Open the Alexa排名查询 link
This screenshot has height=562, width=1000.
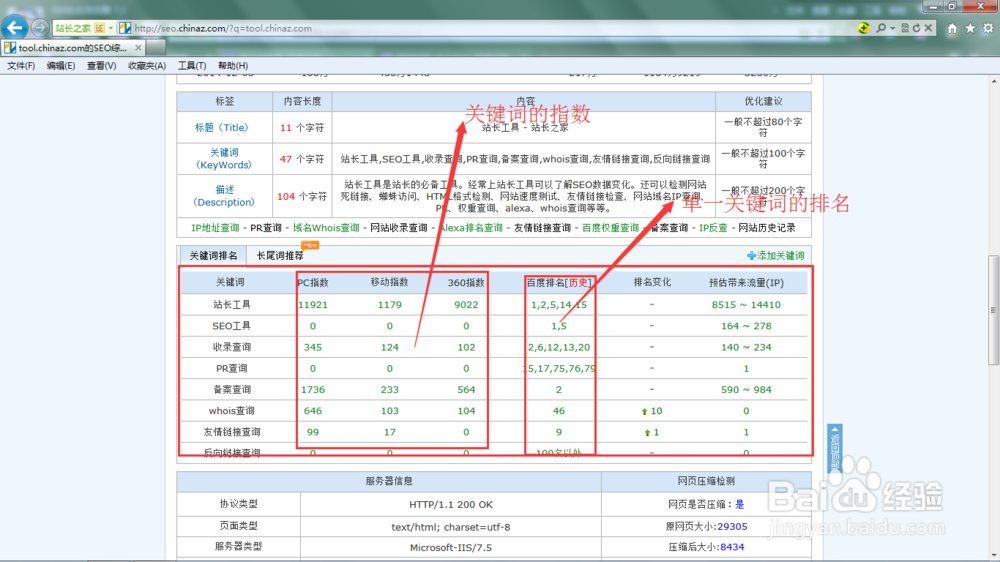470,228
